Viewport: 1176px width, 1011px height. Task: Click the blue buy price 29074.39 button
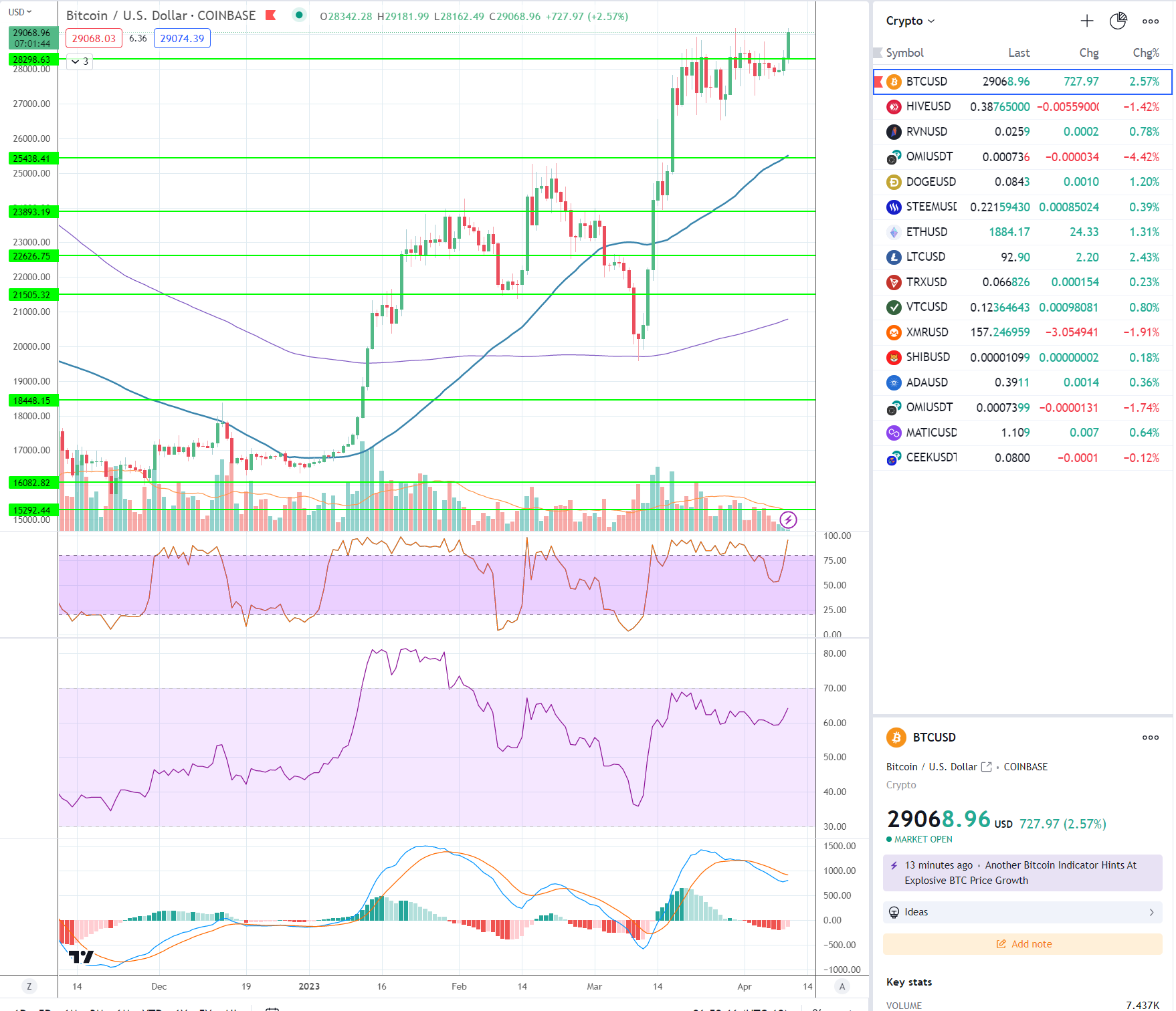pyautogui.click(x=182, y=38)
